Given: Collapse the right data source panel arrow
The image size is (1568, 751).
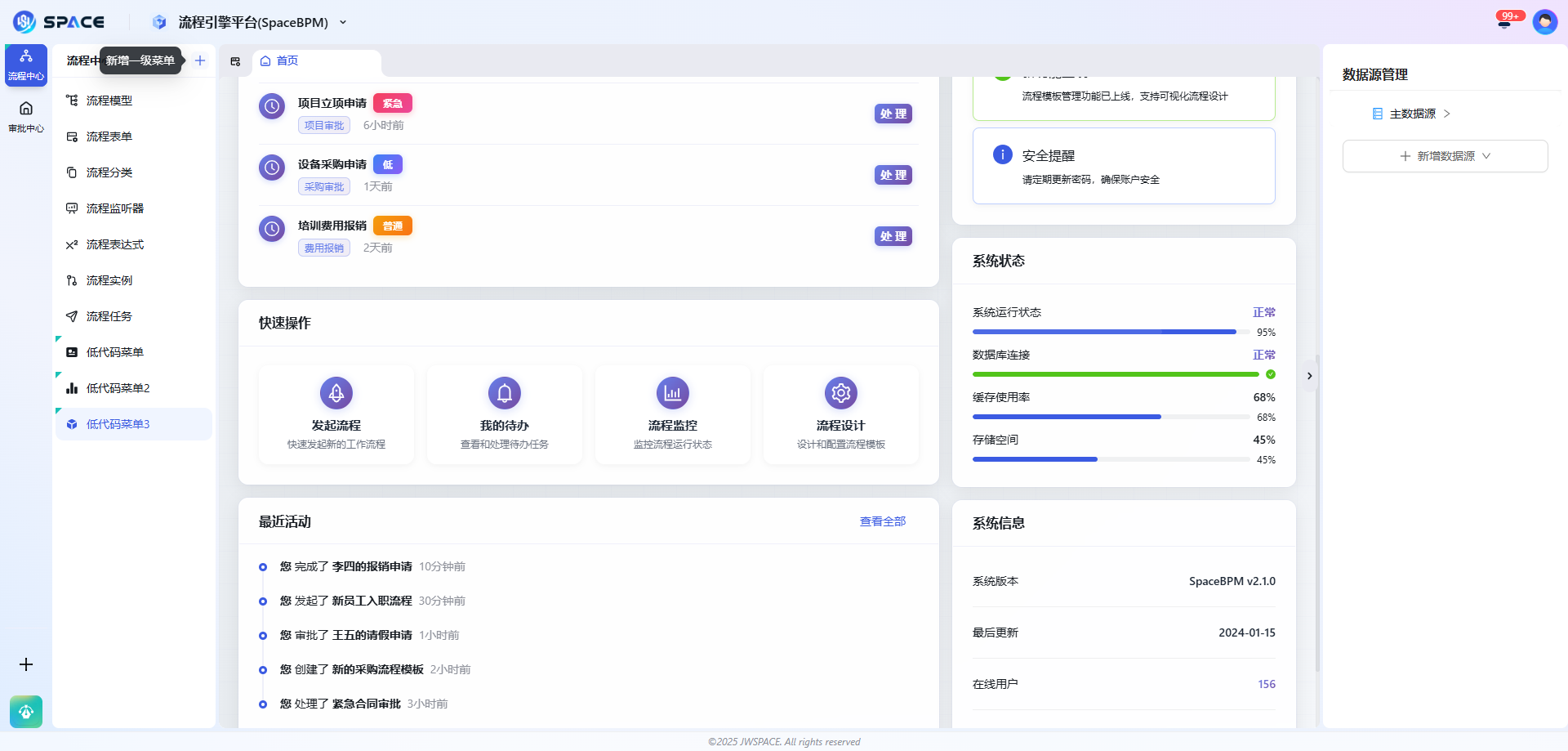Looking at the screenshot, I should [x=1309, y=376].
